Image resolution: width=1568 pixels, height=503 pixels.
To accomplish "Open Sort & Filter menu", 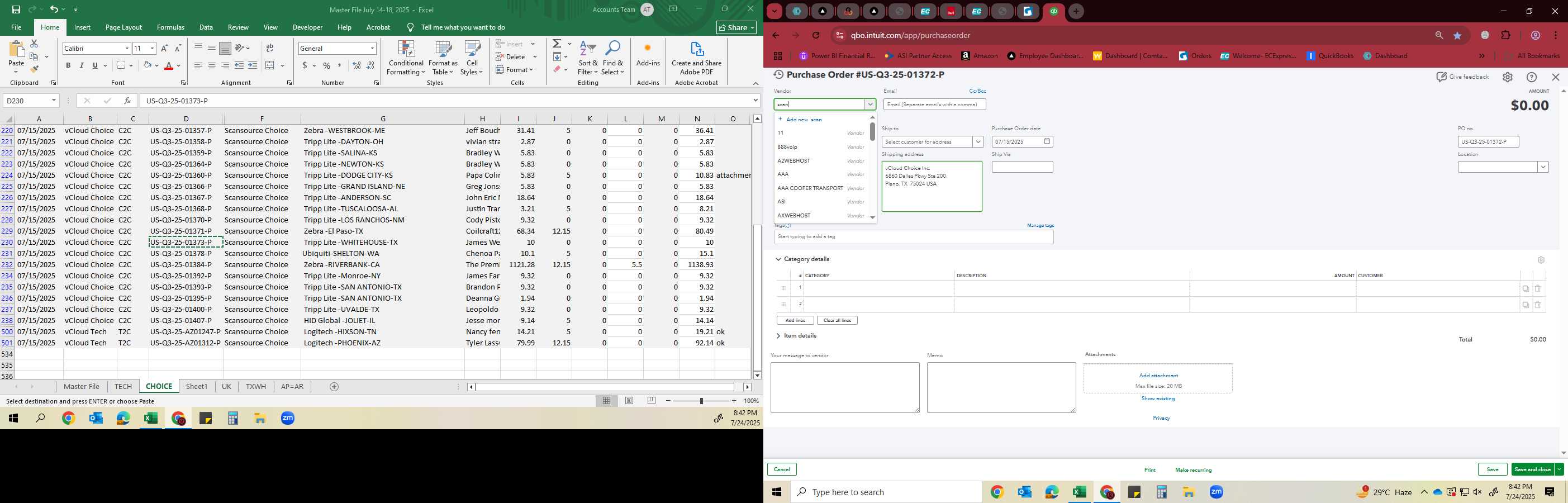I will (x=588, y=59).
